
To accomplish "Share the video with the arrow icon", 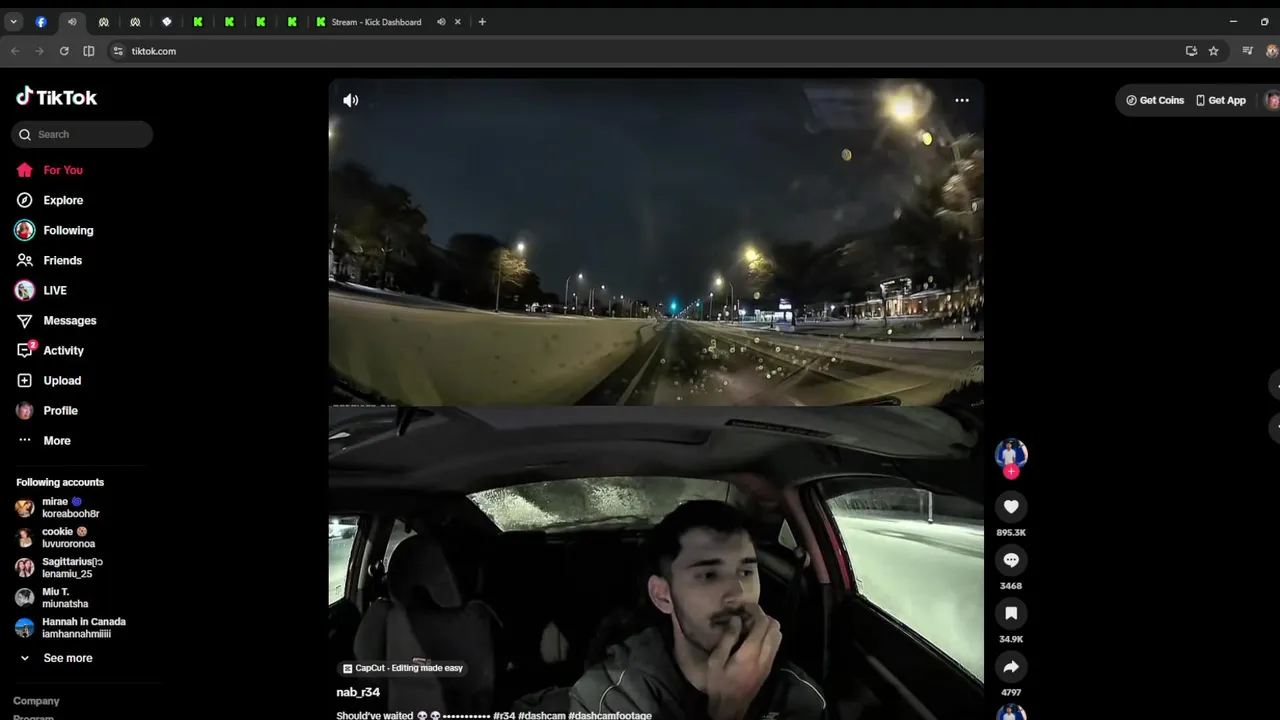I will point(1011,667).
